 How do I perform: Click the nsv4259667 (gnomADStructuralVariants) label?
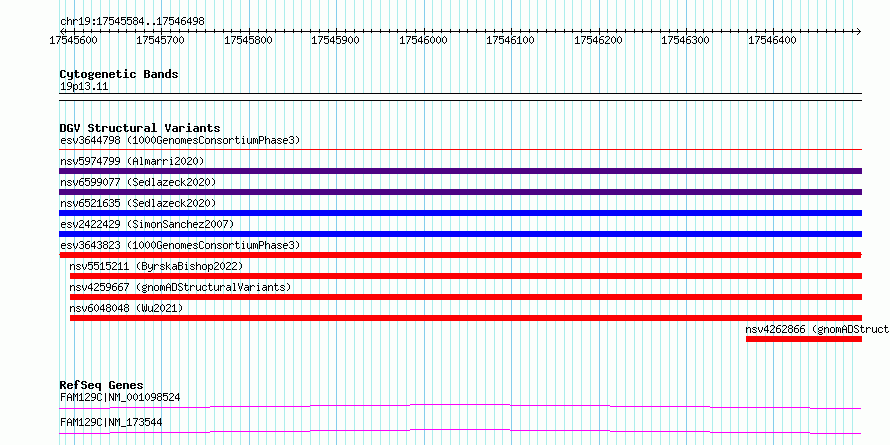click(180, 287)
